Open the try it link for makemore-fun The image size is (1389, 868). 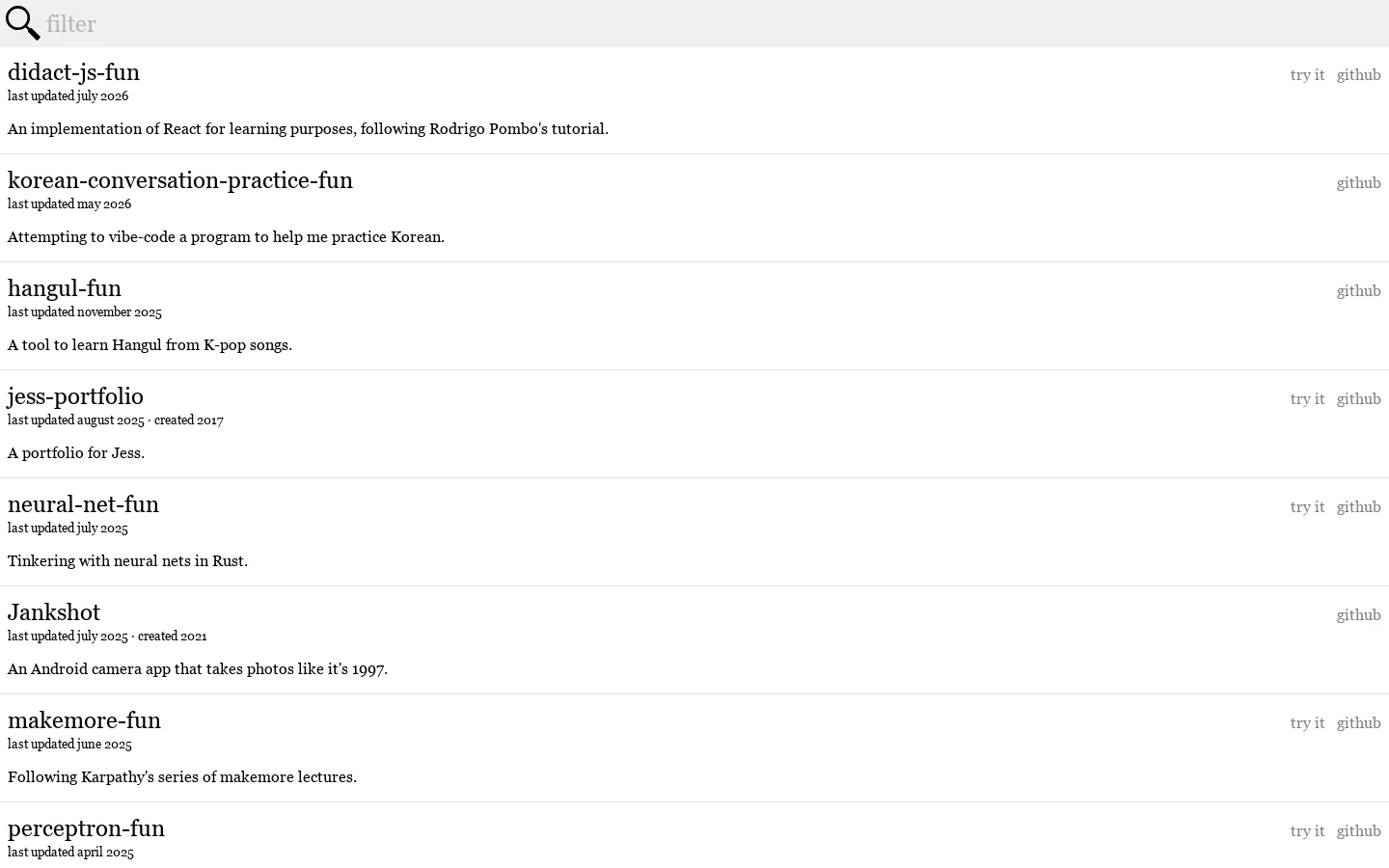[1307, 722]
